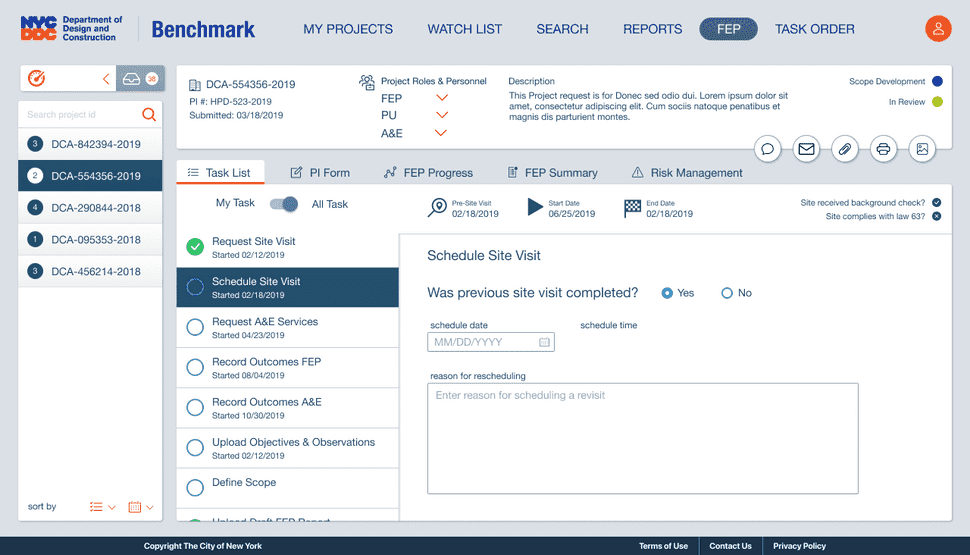Toggle the My Task / All Task switch
Viewport: 970px width, 555px height.
click(284, 204)
